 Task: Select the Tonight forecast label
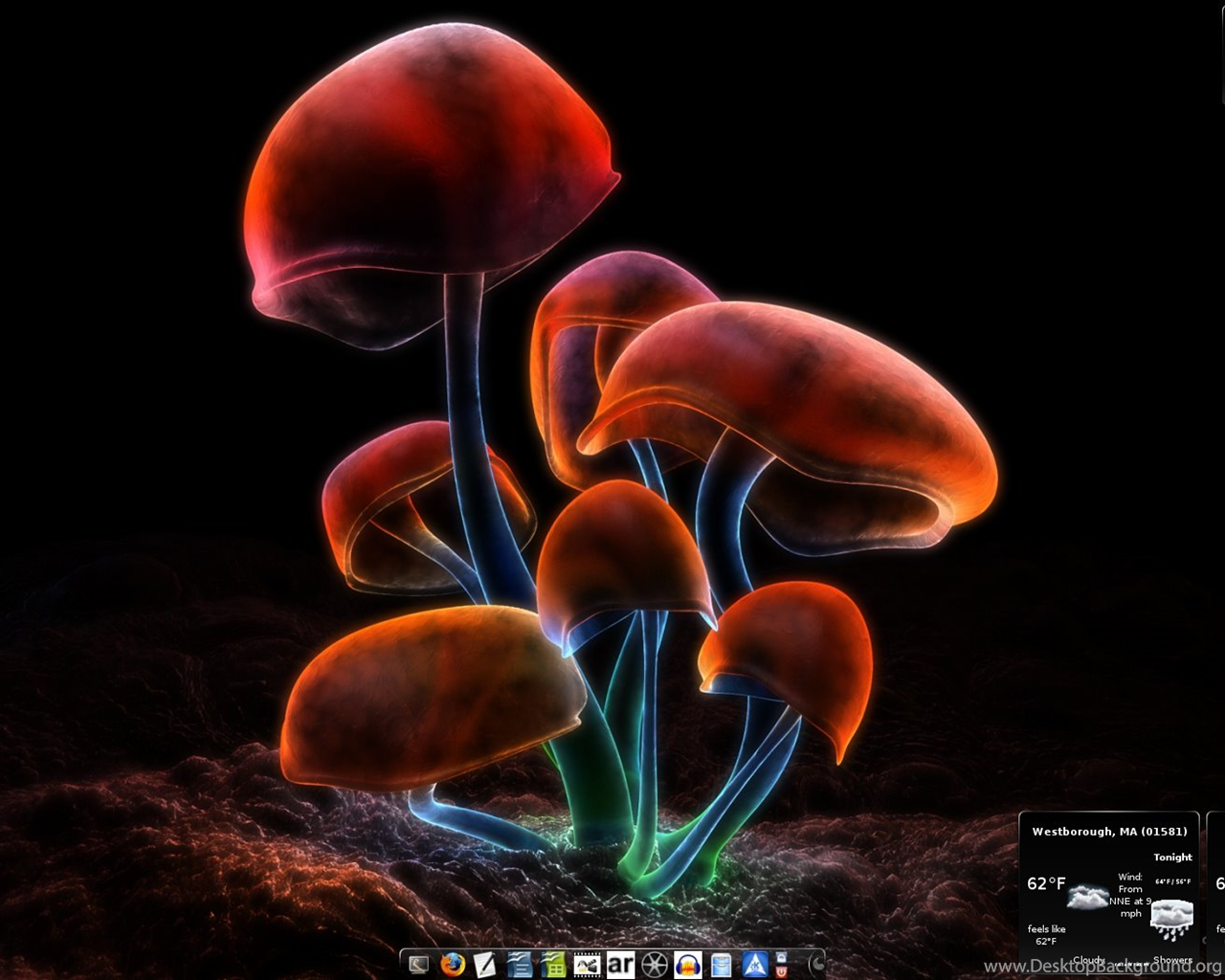pos(1172,857)
